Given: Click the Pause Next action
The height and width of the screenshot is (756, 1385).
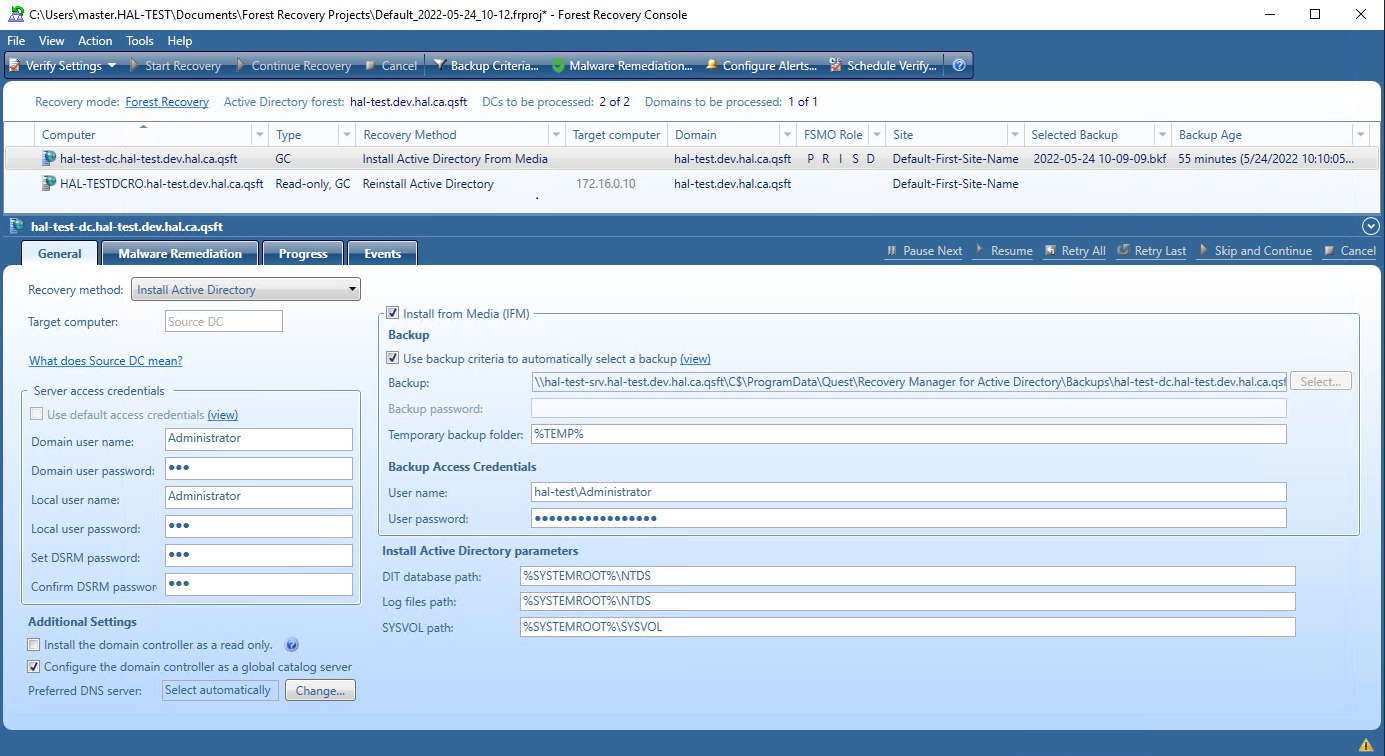Looking at the screenshot, I should pos(924,251).
